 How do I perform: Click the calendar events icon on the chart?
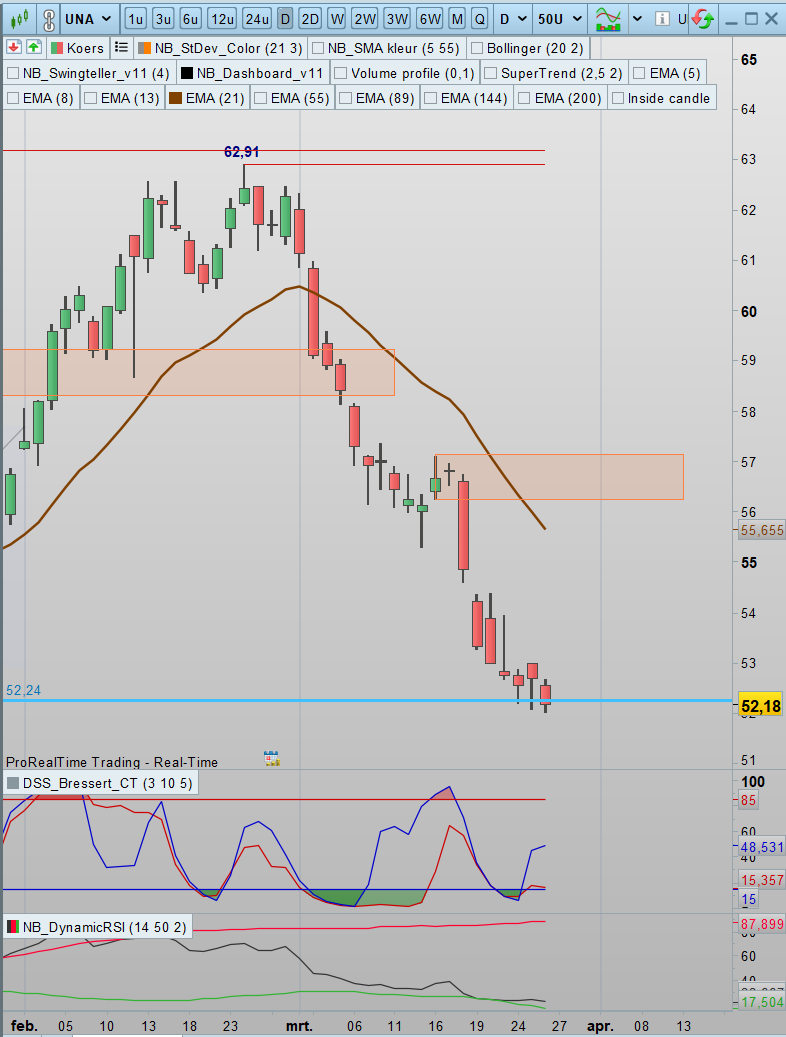(271, 758)
